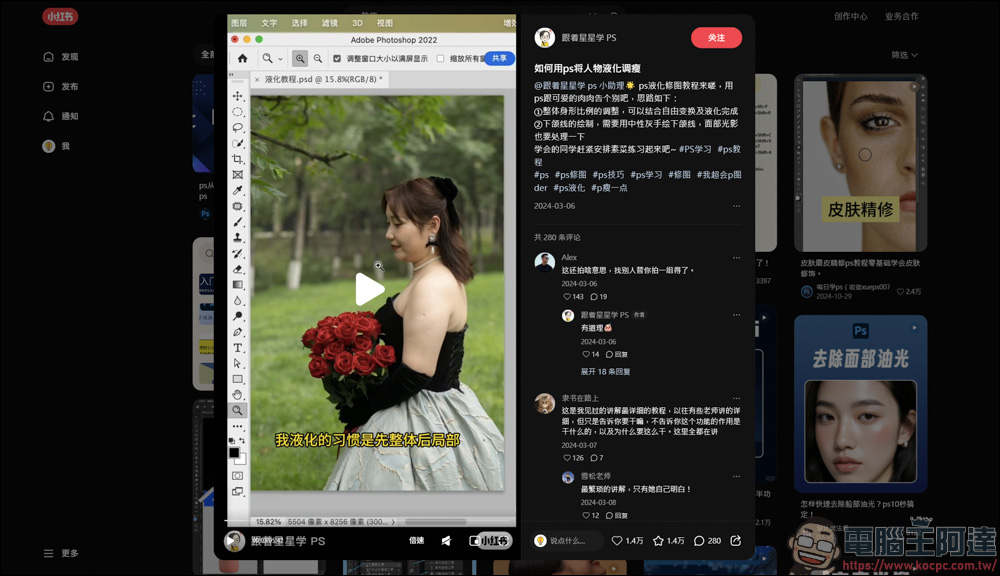Toggle '调整窗口大小以满屏显示' checkbox

tap(337, 58)
